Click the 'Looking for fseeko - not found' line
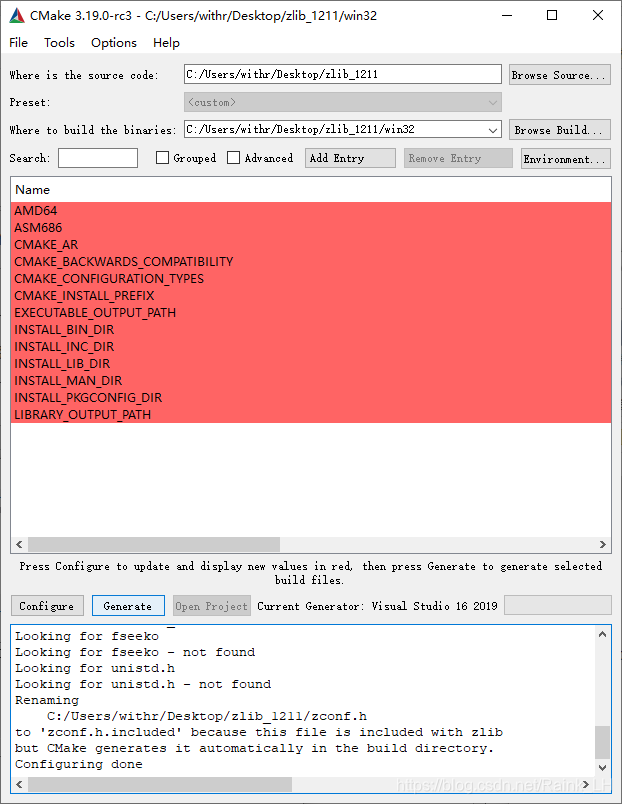 pyautogui.click(x=135, y=652)
